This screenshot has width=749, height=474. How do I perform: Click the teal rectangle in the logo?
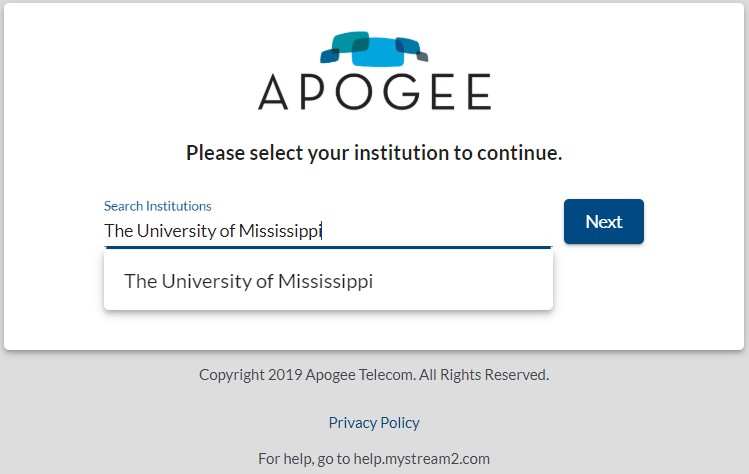coord(351,42)
